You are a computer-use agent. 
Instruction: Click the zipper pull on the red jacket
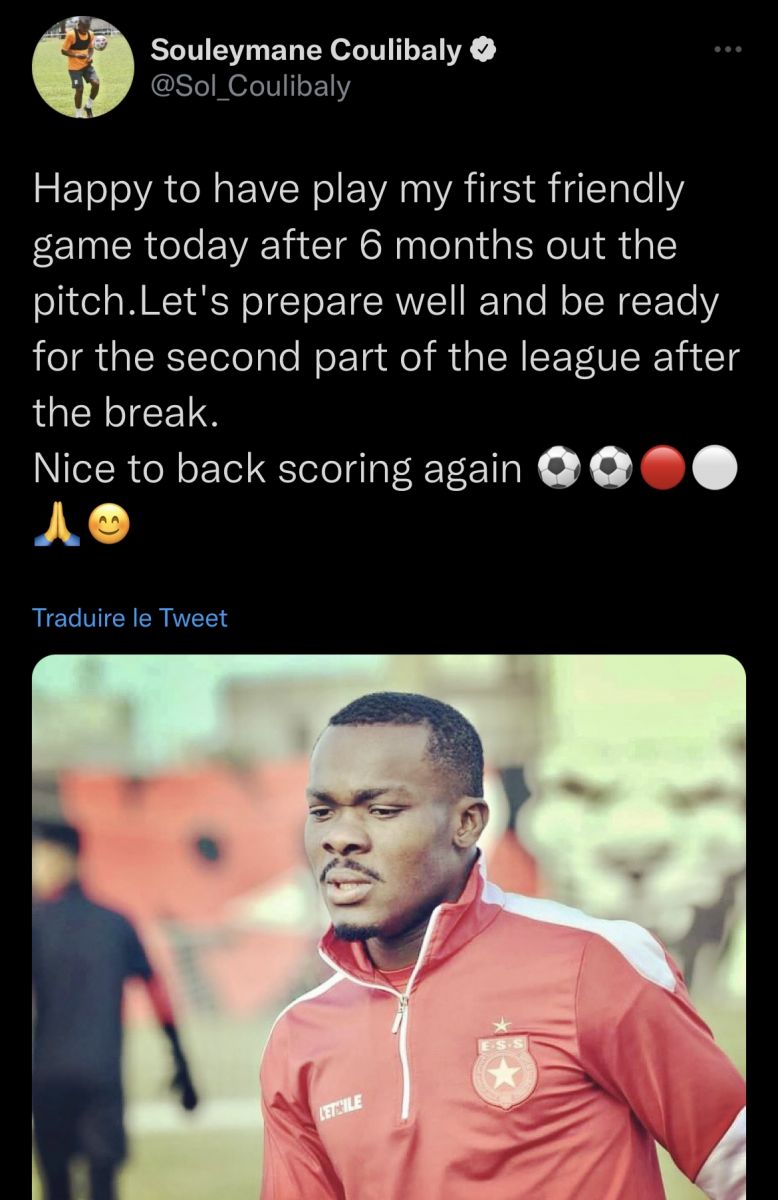[400, 1020]
